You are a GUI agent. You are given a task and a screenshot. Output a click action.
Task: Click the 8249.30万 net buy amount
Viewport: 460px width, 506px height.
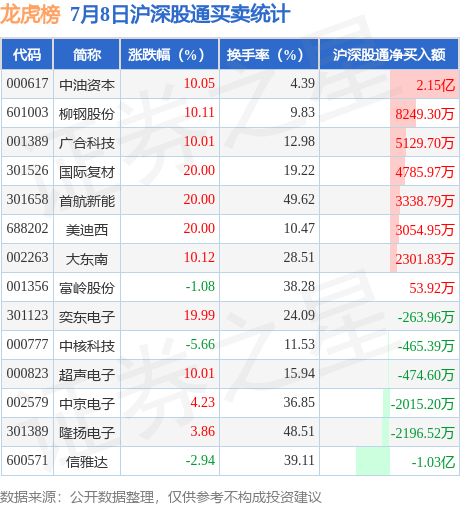(x=425, y=114)
